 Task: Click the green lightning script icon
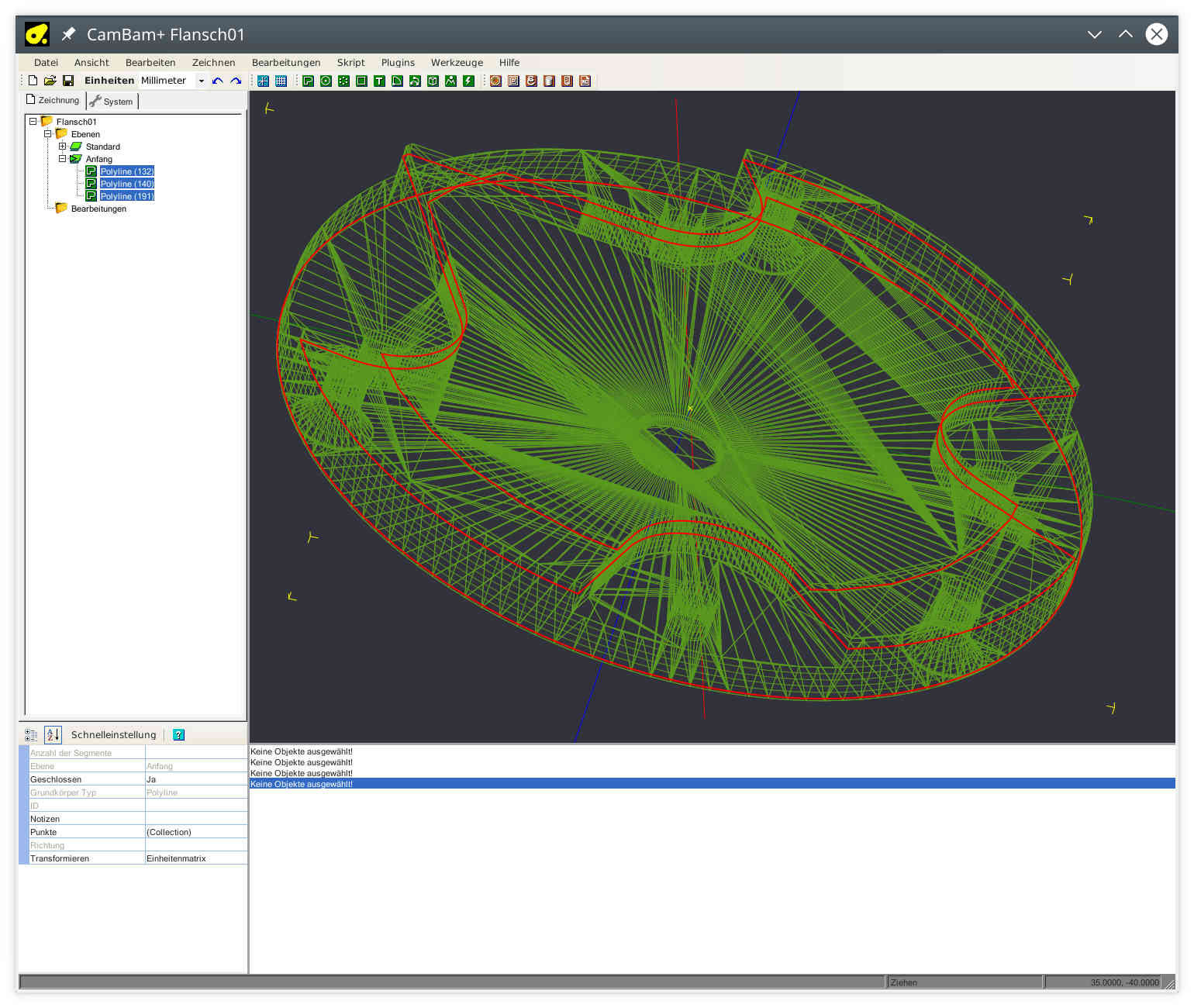click(x=469, y=81)
